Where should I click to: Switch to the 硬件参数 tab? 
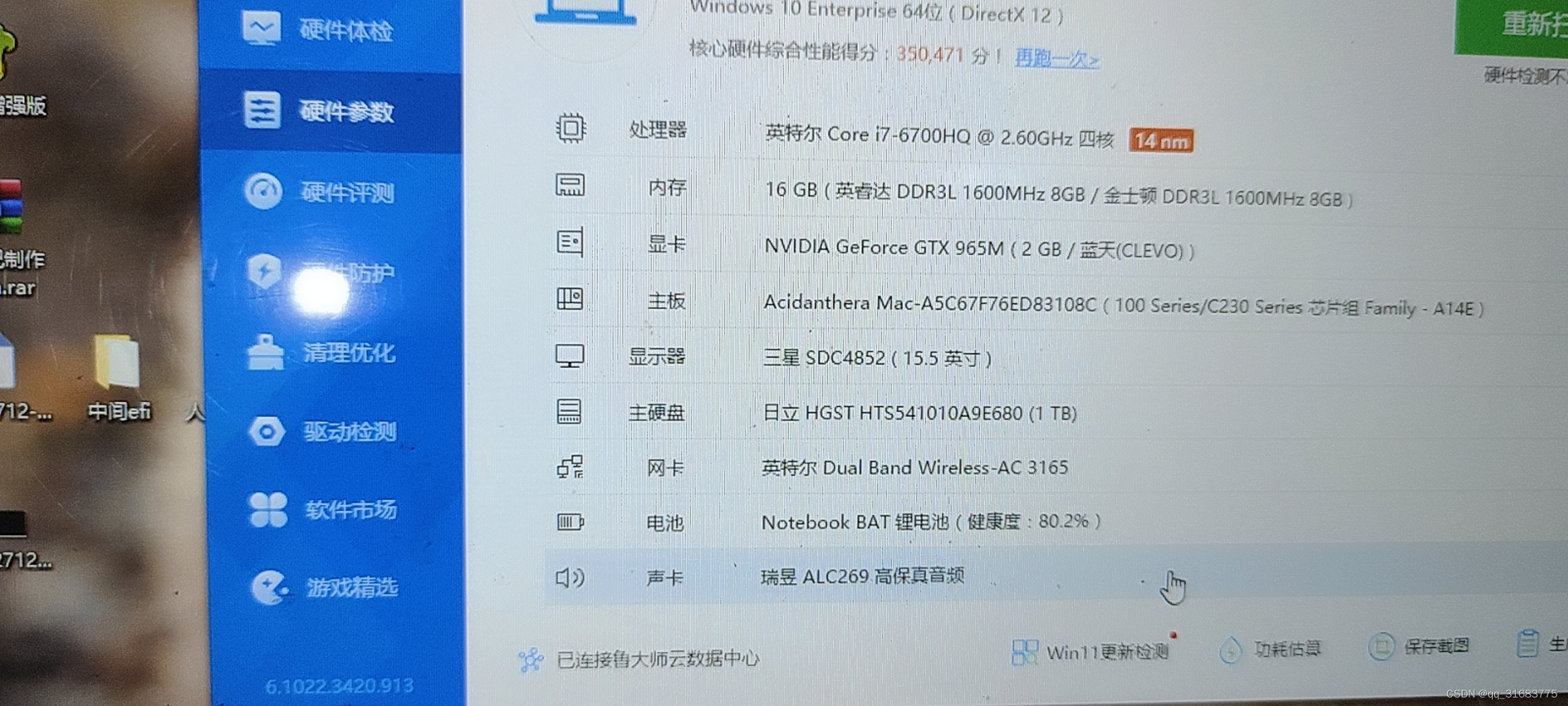coord(345,112)
